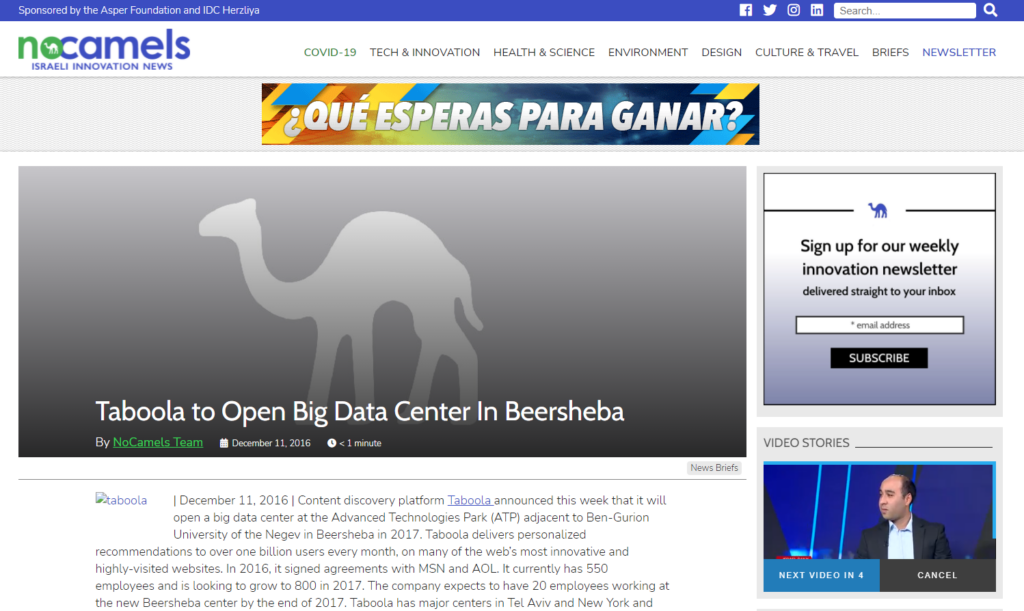
Task: Click the email address input field
Action: pos(879,325)
